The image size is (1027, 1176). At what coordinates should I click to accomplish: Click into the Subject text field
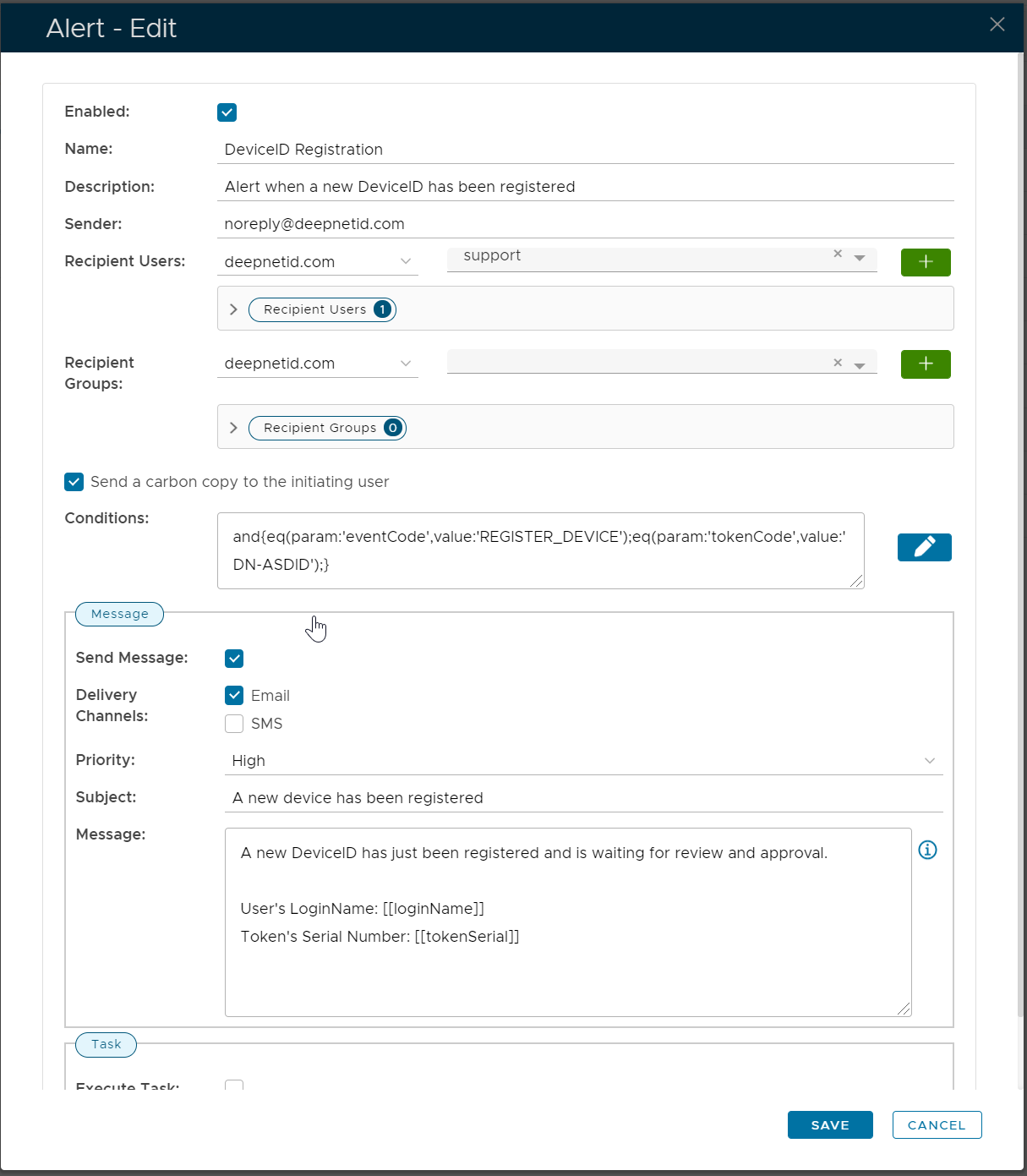[x=583, y=798]
